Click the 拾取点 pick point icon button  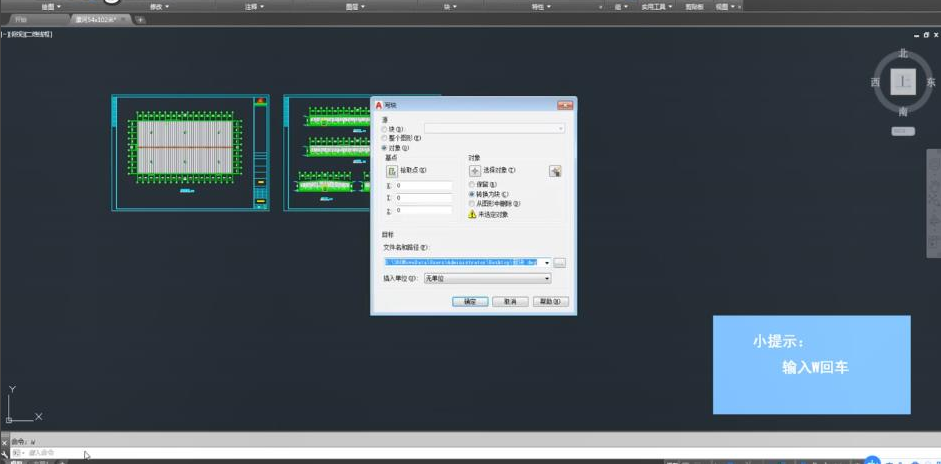coord(391,172)
